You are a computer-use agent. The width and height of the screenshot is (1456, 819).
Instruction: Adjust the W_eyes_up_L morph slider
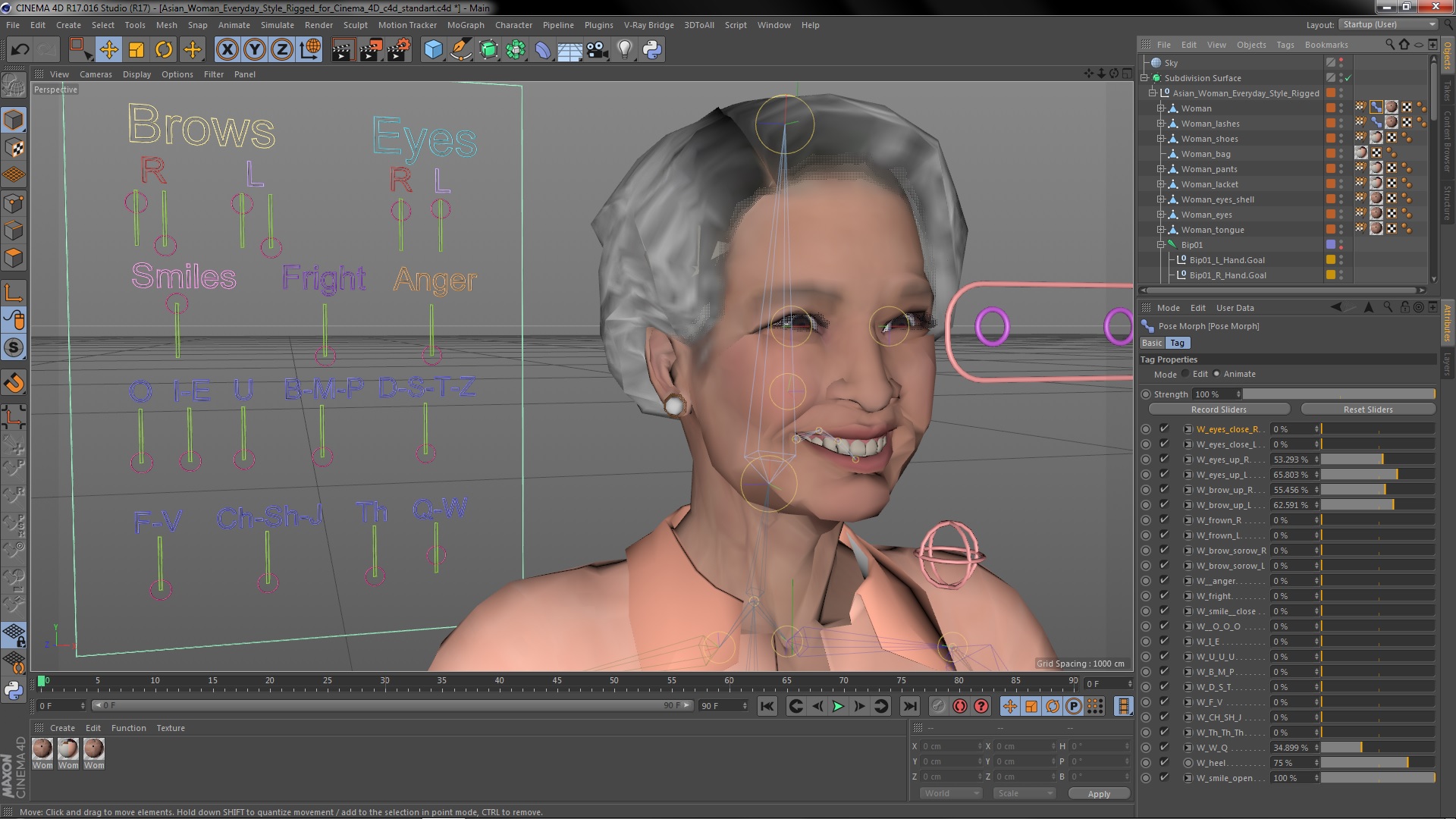coord(1378,475)
